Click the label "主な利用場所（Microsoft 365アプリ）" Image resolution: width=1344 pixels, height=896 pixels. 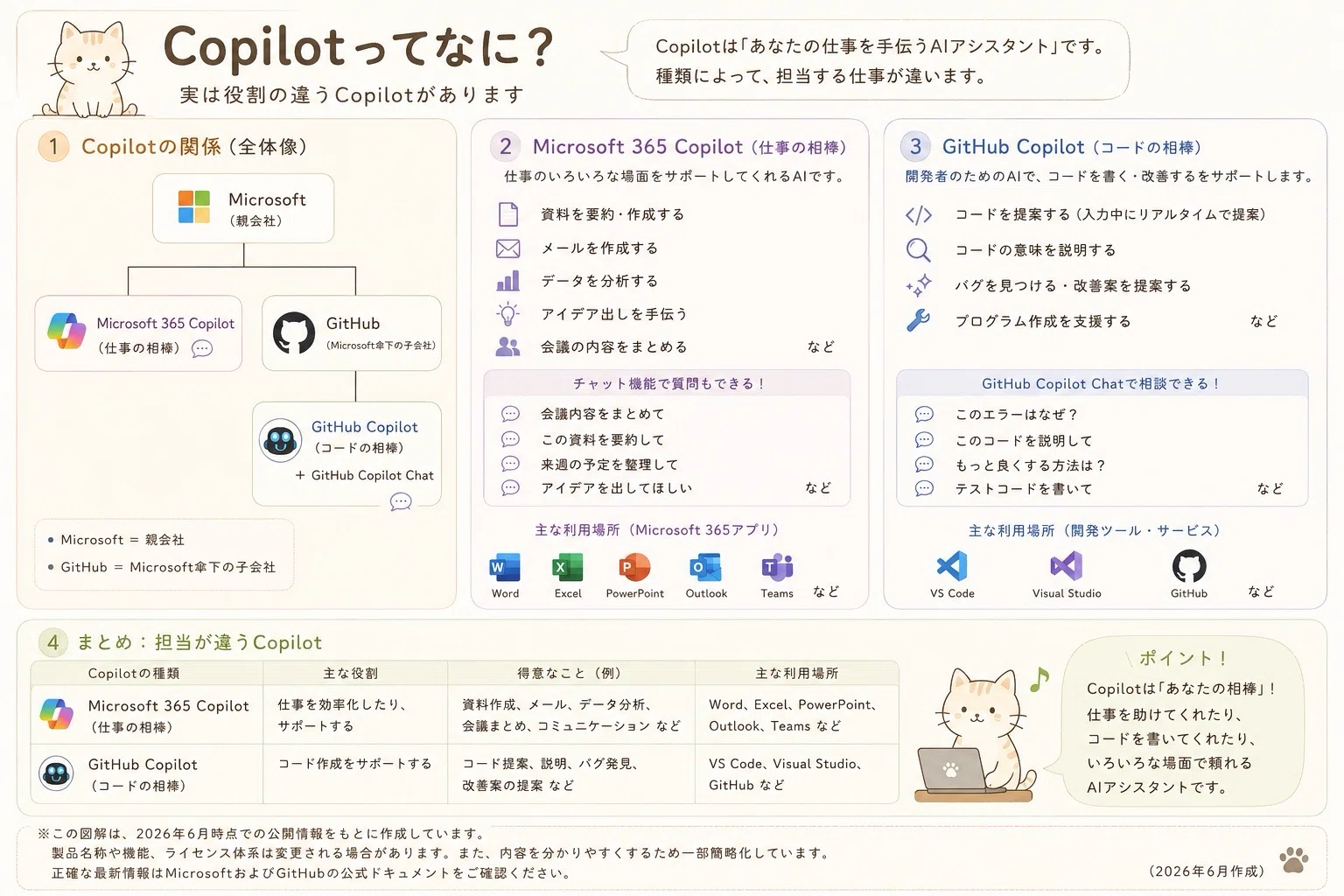pos(657,529)
